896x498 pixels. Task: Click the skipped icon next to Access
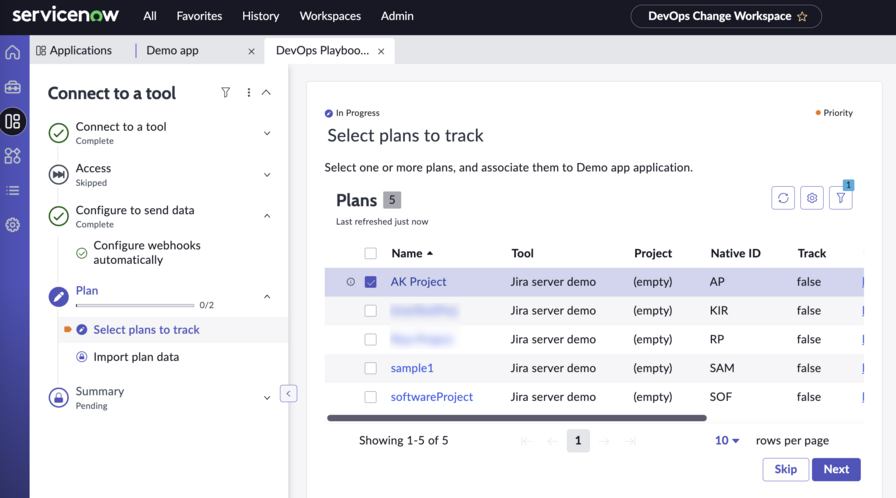(58, 175)
